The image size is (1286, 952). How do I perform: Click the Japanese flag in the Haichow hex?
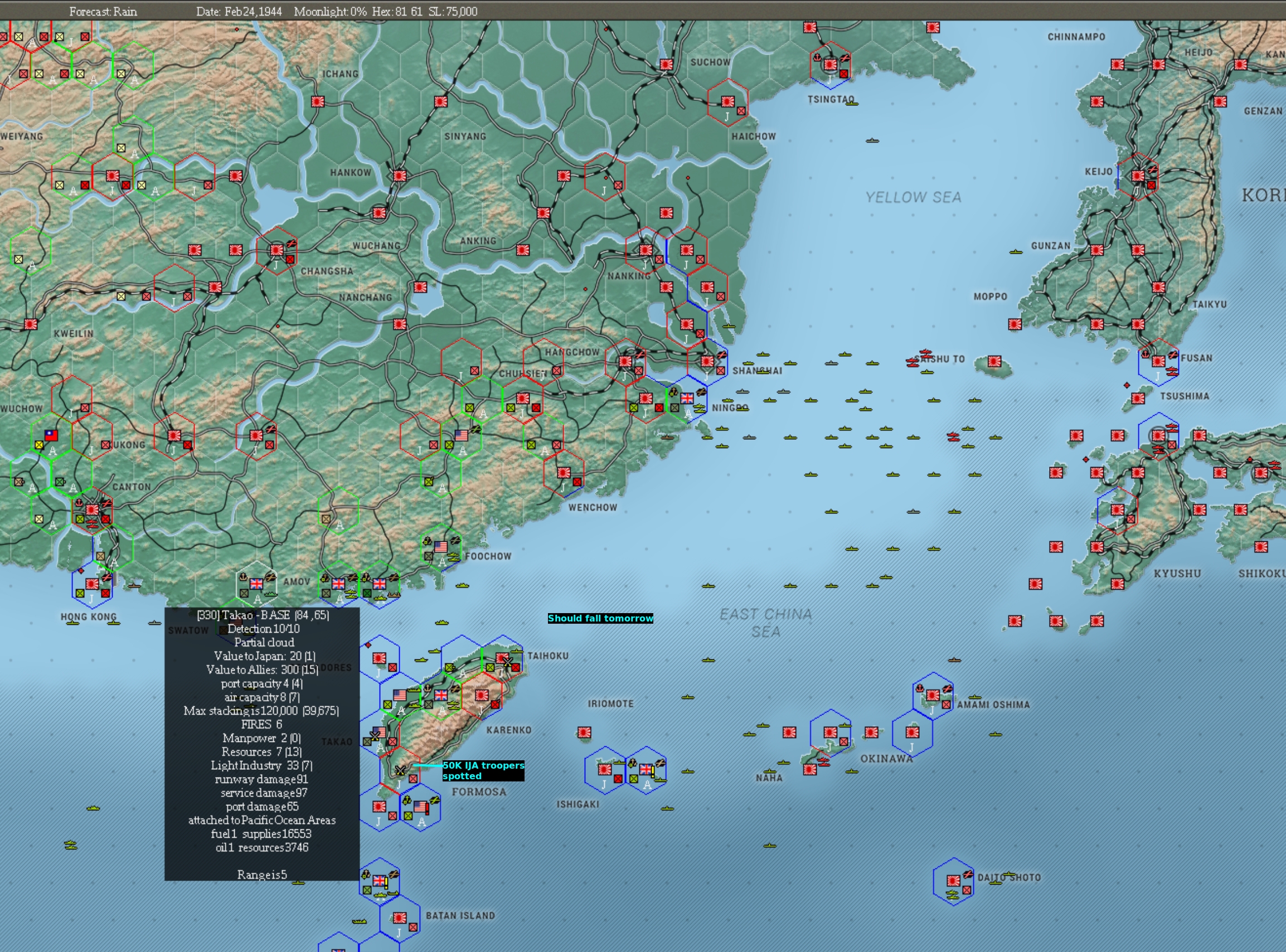pos(727,101)
